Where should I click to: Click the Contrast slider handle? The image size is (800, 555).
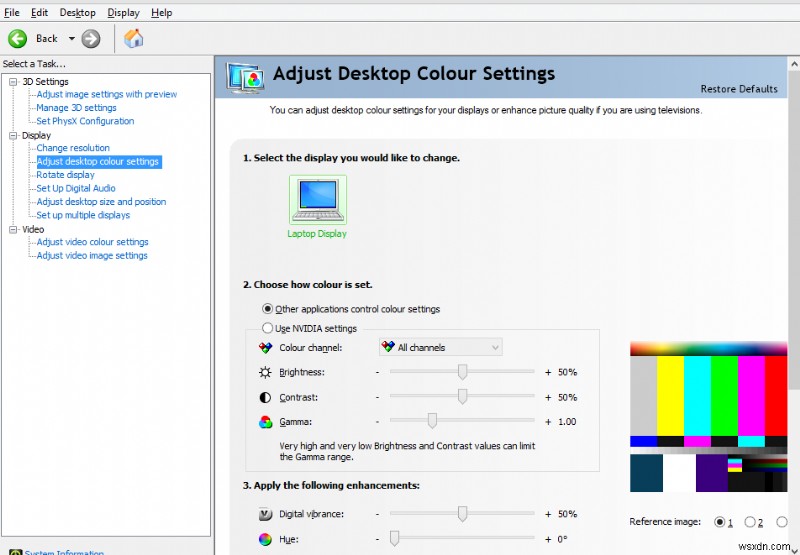click(x=462, y=396)
